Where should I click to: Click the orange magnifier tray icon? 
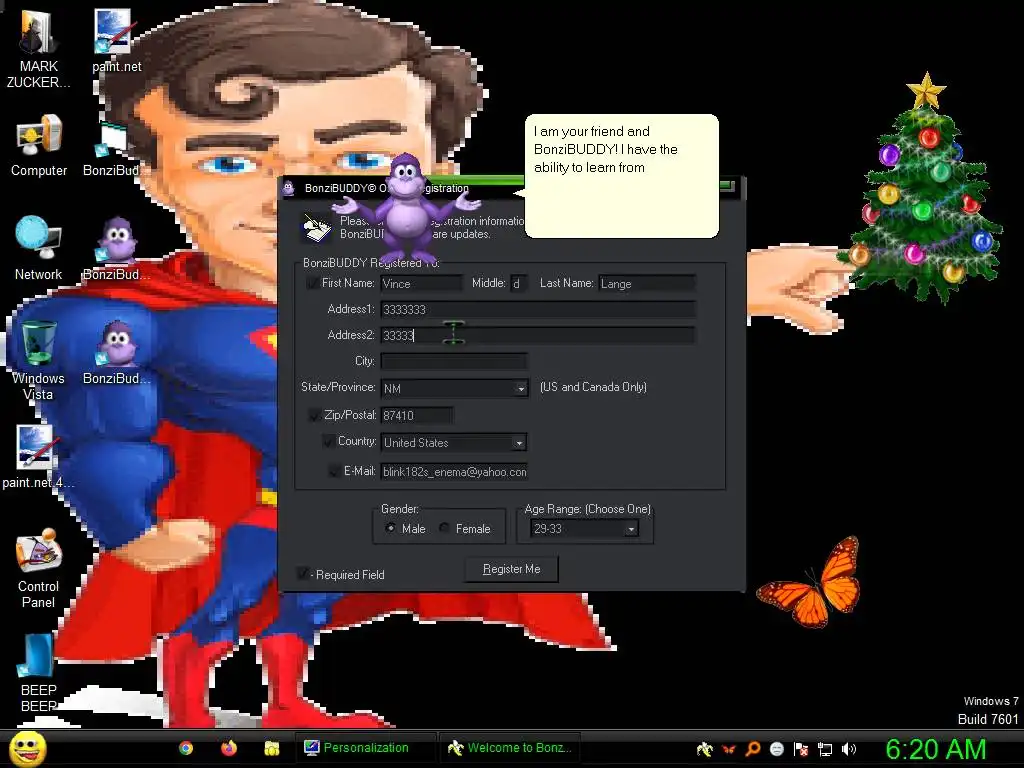click(x=752, y=749)
